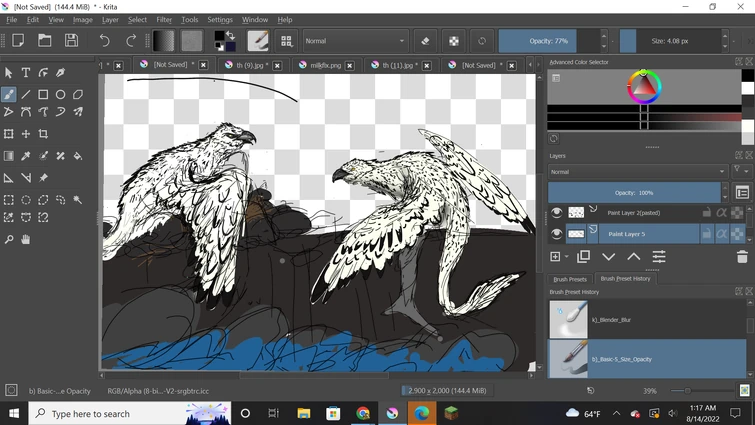This screenshot has height=425, width=755.
Task: Hide Paint Layer 2(pasted) via eye icon
Action: (x=557, y=212)
